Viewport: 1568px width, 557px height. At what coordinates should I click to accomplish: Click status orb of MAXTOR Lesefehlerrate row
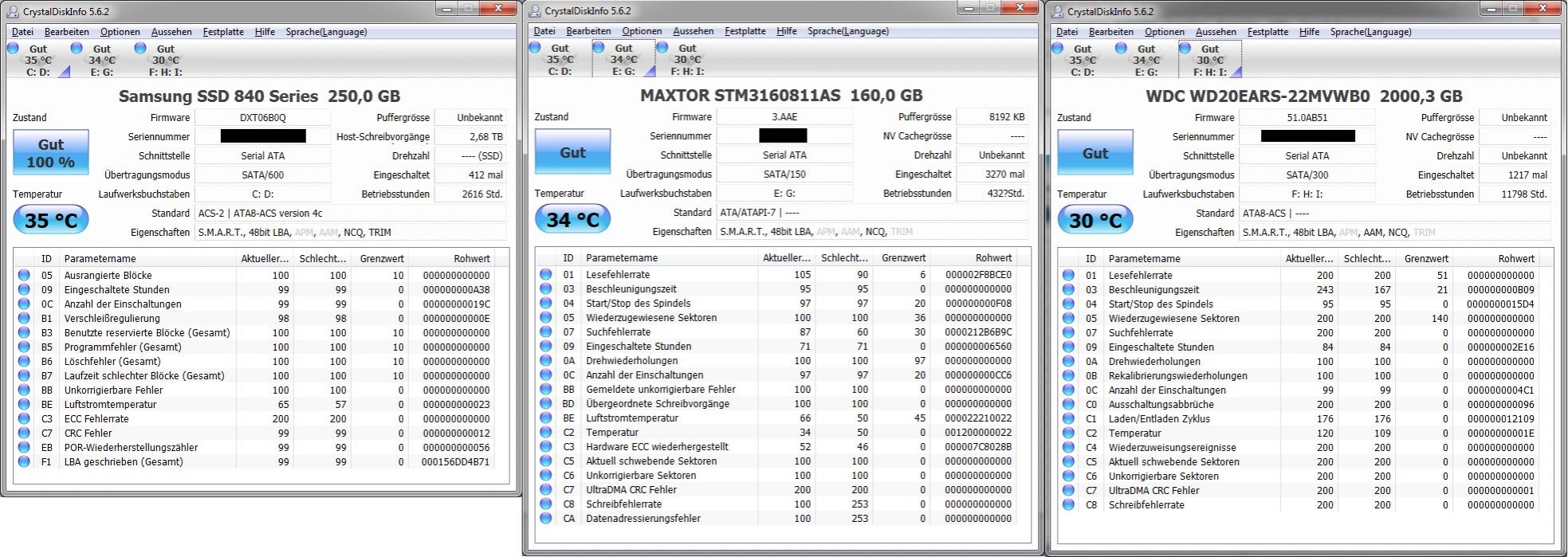[x=545, y=274]
